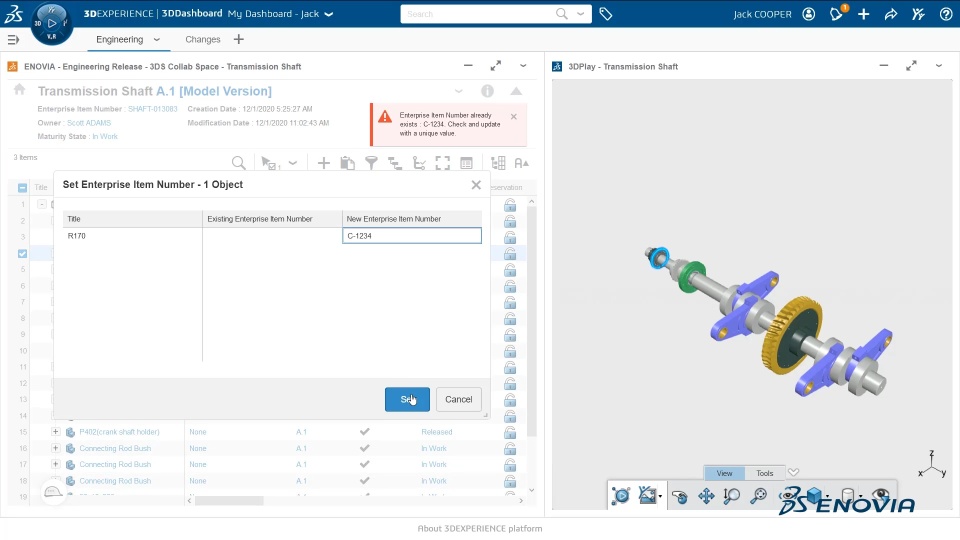Dismiss the Enterprise Item Number error alert
Screen dimensions: 960x540
[x=514, y=116]
